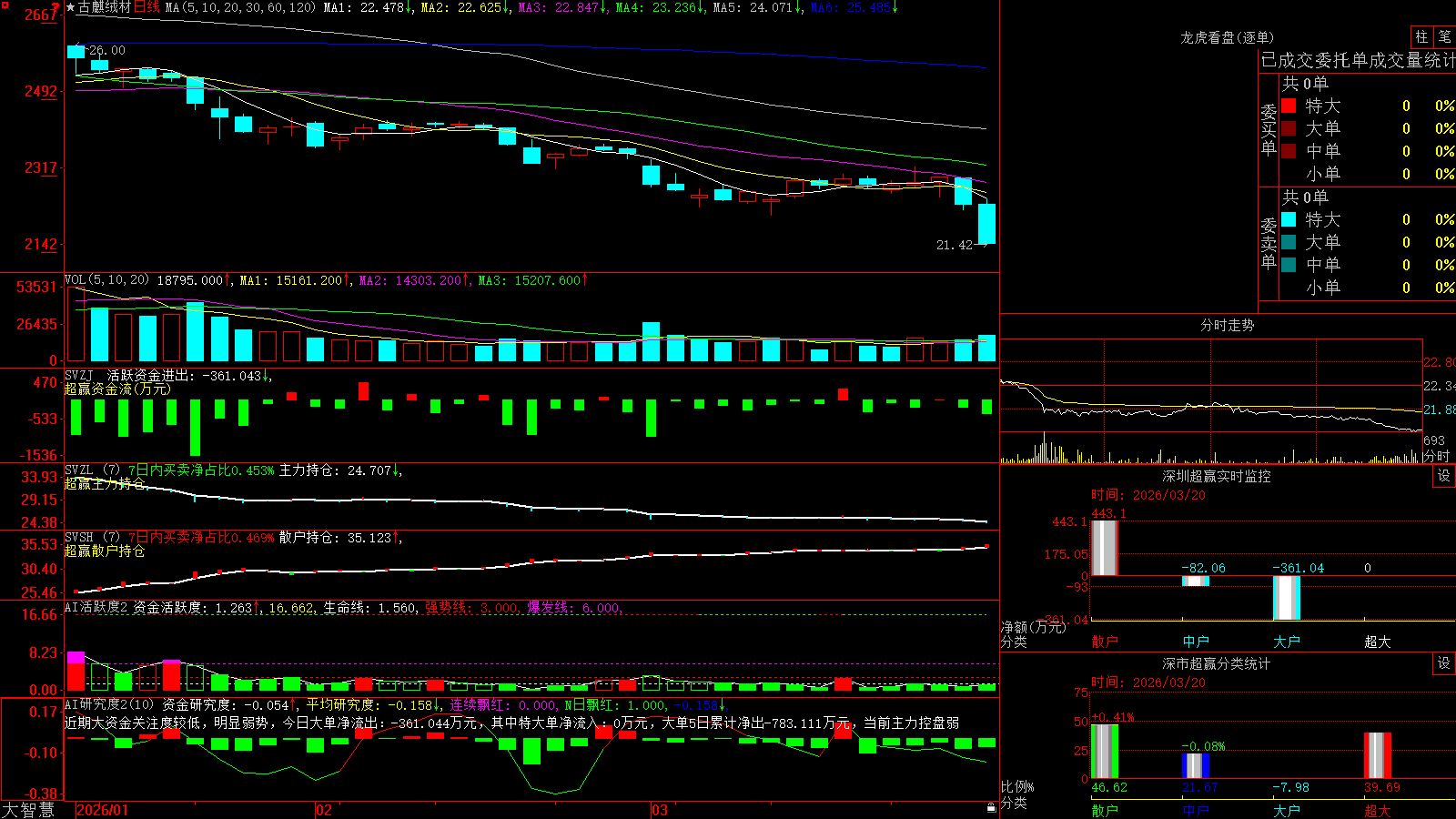Click the 资金活跃度: 1.263 value
This screenshot has height=819, width=1456.
[x=192, y=607]
